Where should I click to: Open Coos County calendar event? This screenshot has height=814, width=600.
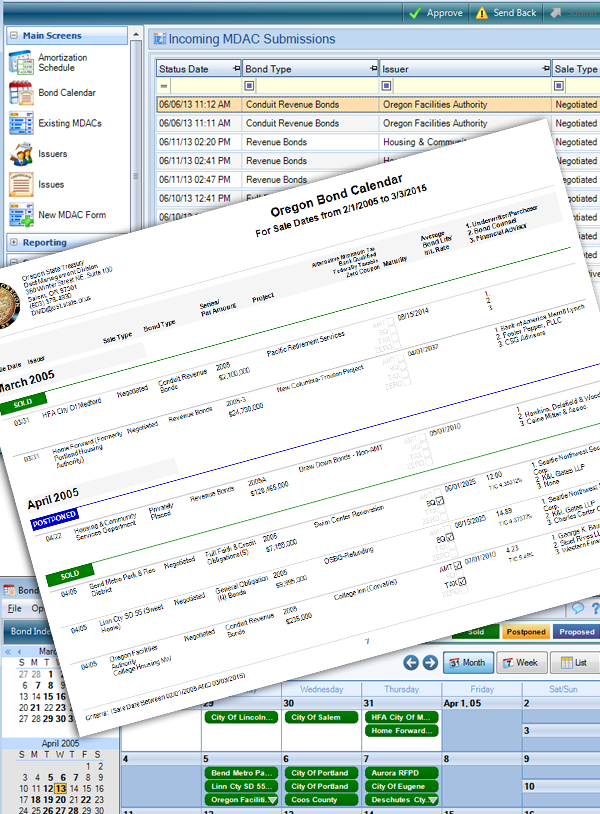click(321, 800)
